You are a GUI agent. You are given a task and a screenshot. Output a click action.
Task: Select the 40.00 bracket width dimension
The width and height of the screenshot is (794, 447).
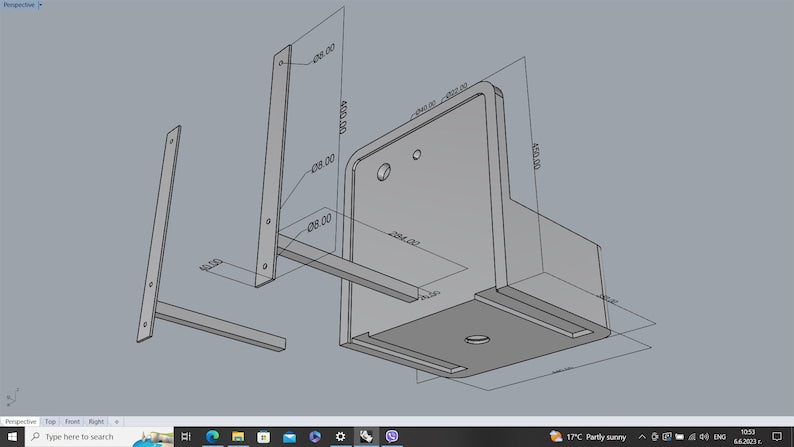(211, 264)
